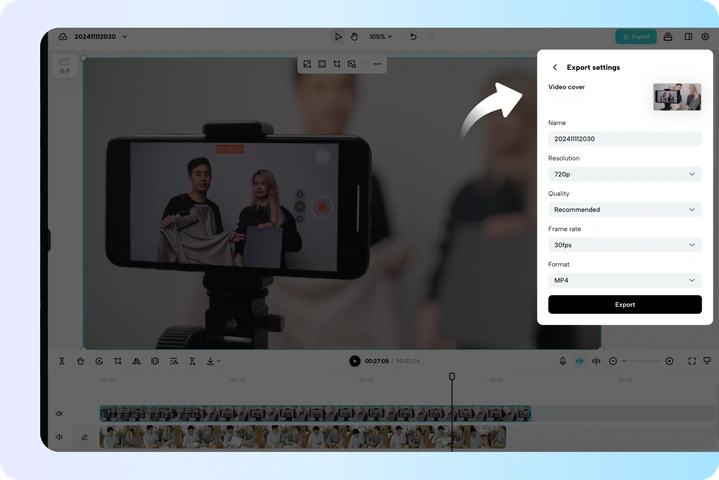The width and height of the screenshot is (719, 480).
Task: Undo the last action
Action: pyautogui.click(x=413, y=37)
